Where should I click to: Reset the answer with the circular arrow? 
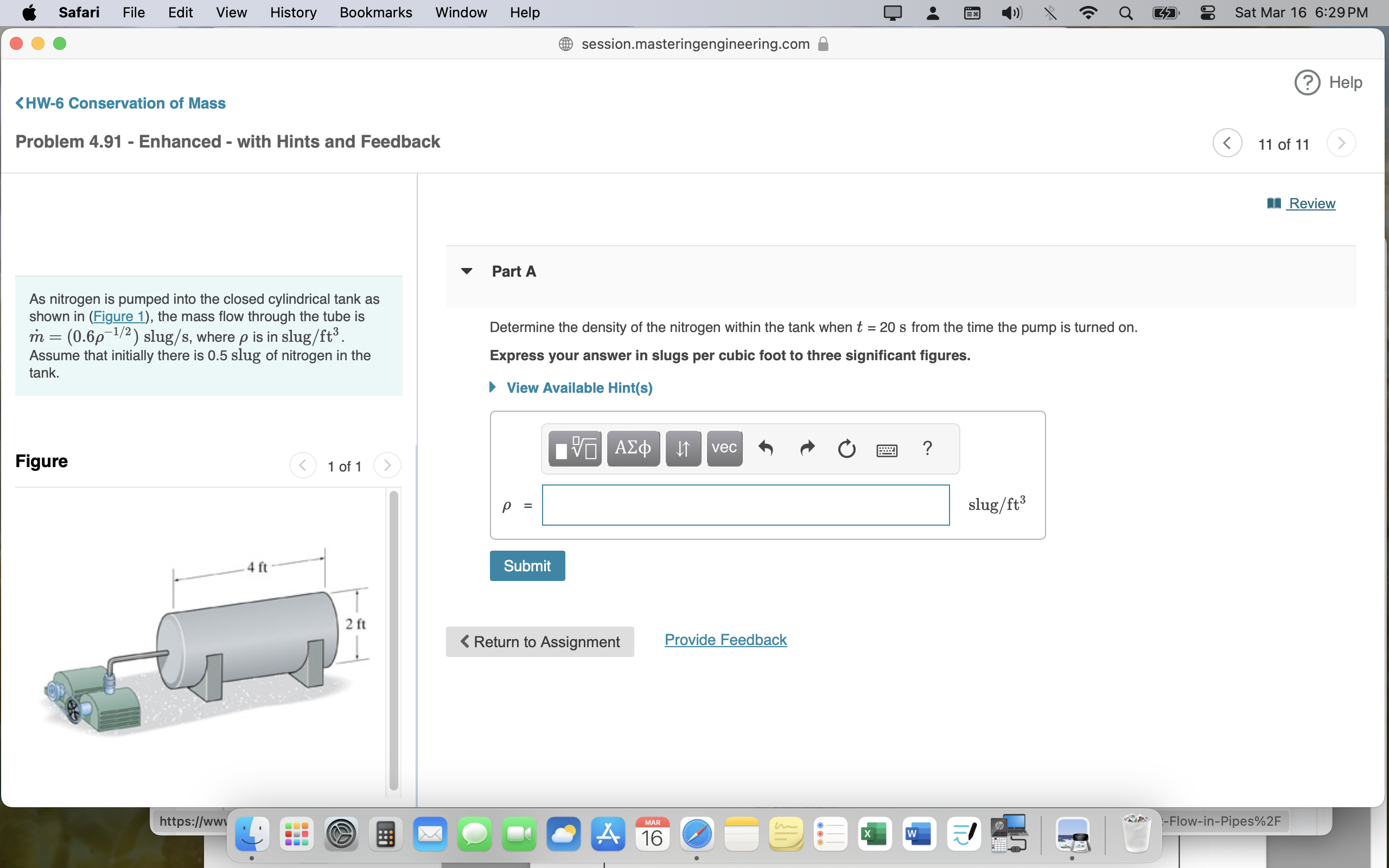pos(846,448)
